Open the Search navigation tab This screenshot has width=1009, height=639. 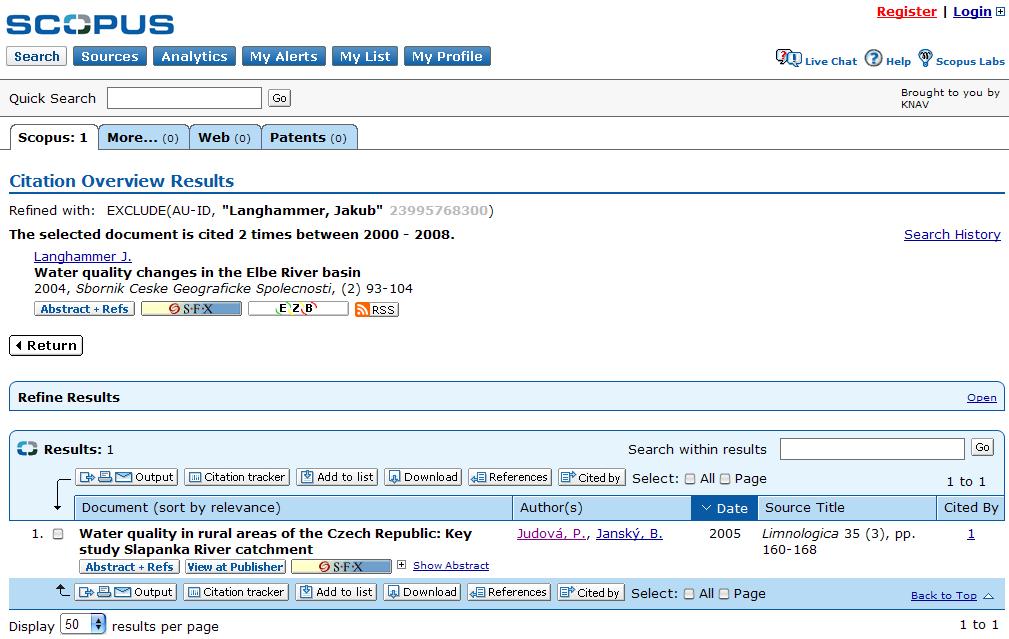(37, 57)
